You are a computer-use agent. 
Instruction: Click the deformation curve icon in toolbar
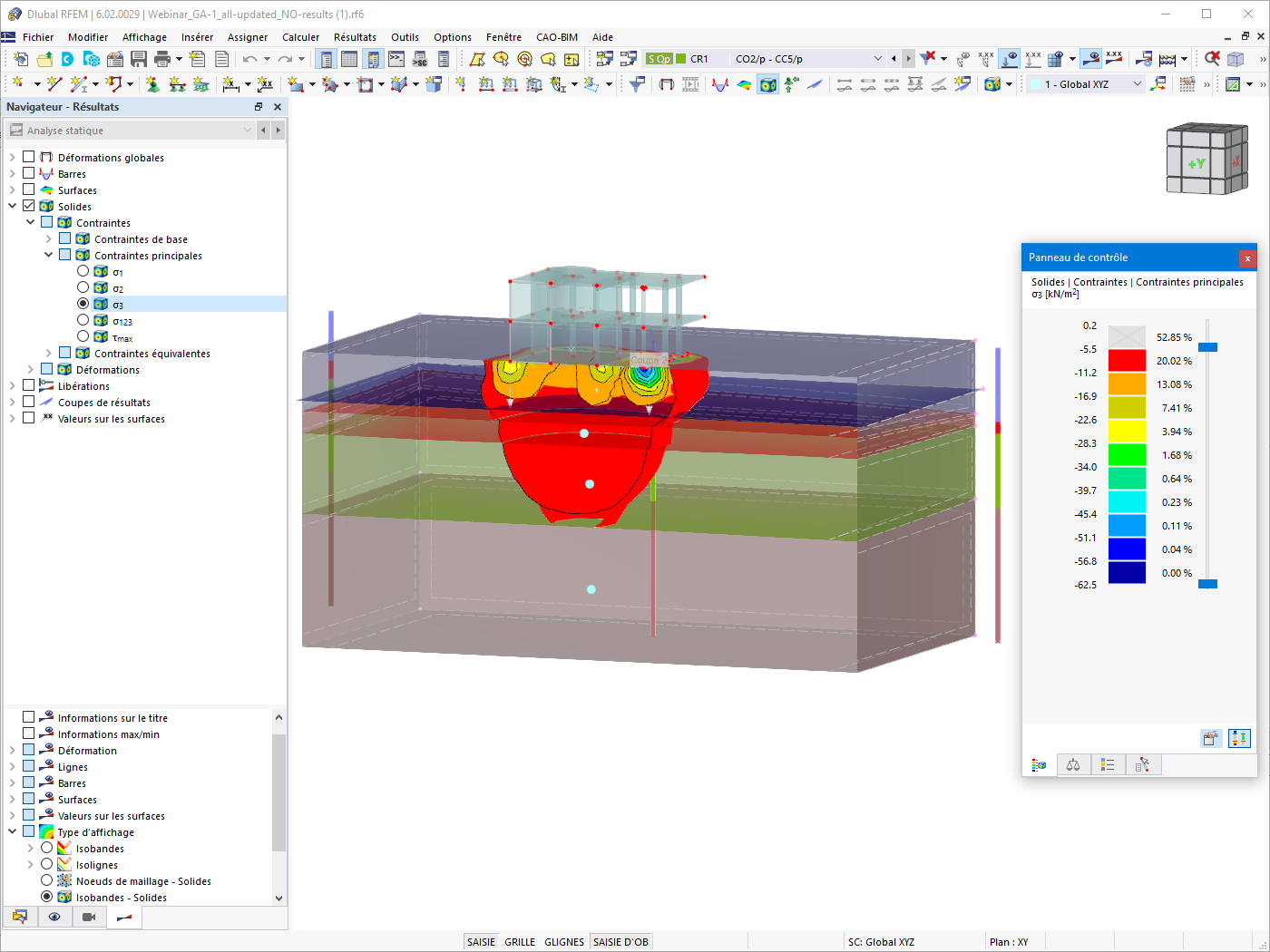pos(720,84)
